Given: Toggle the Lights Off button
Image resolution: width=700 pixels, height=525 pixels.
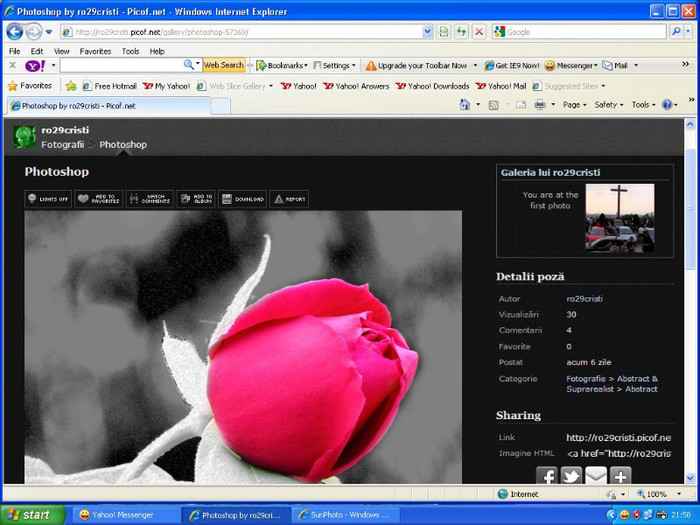Looking at the screenshot, I should coord(48,199).
